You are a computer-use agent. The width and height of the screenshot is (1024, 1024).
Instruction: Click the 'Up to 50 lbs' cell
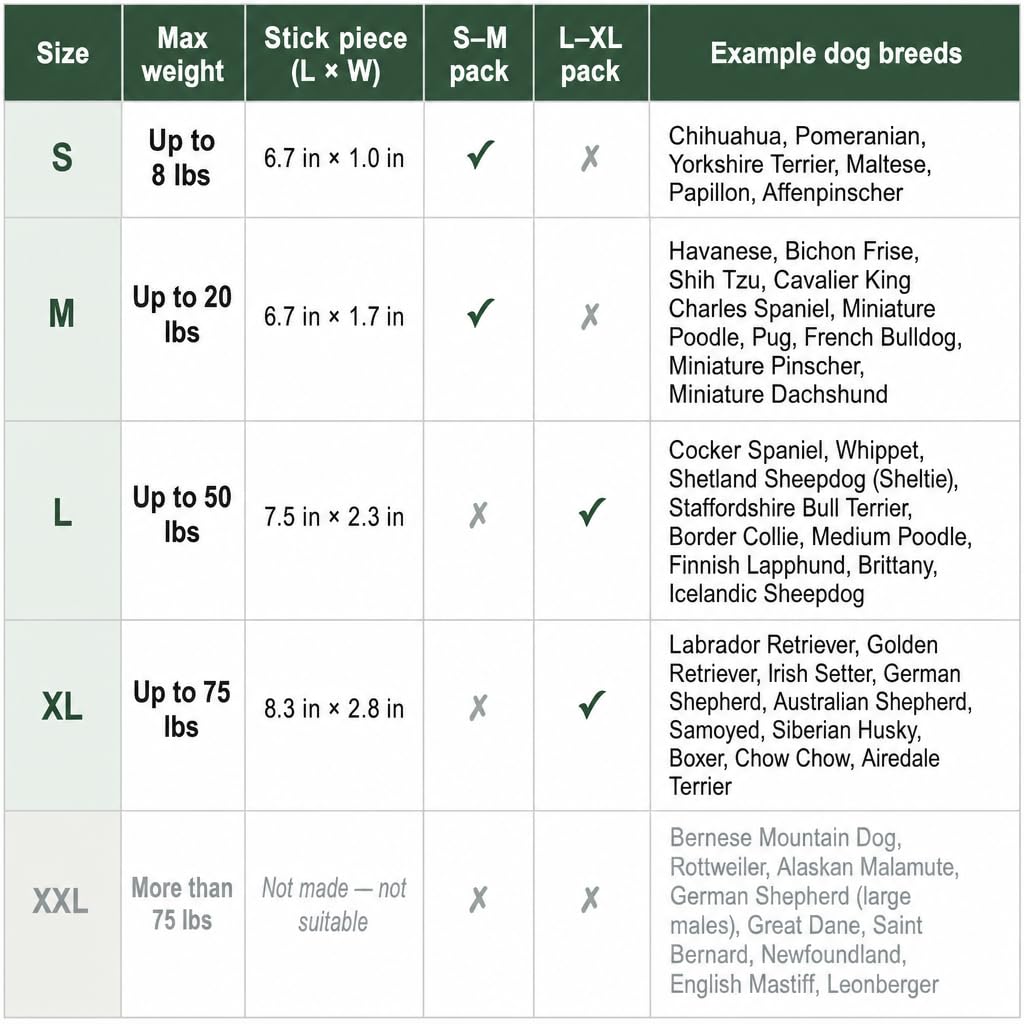click(x=182, y=515)
